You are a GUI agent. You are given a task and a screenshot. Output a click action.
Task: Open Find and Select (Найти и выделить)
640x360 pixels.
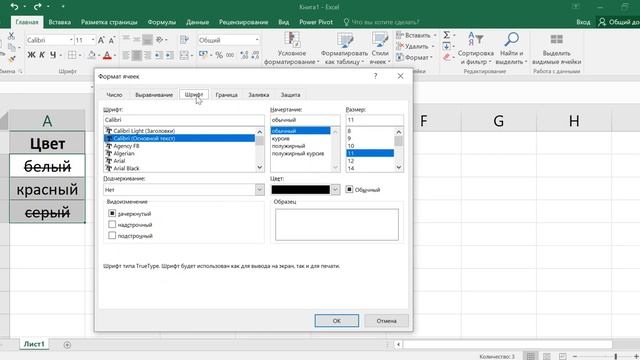click(511, 48)
